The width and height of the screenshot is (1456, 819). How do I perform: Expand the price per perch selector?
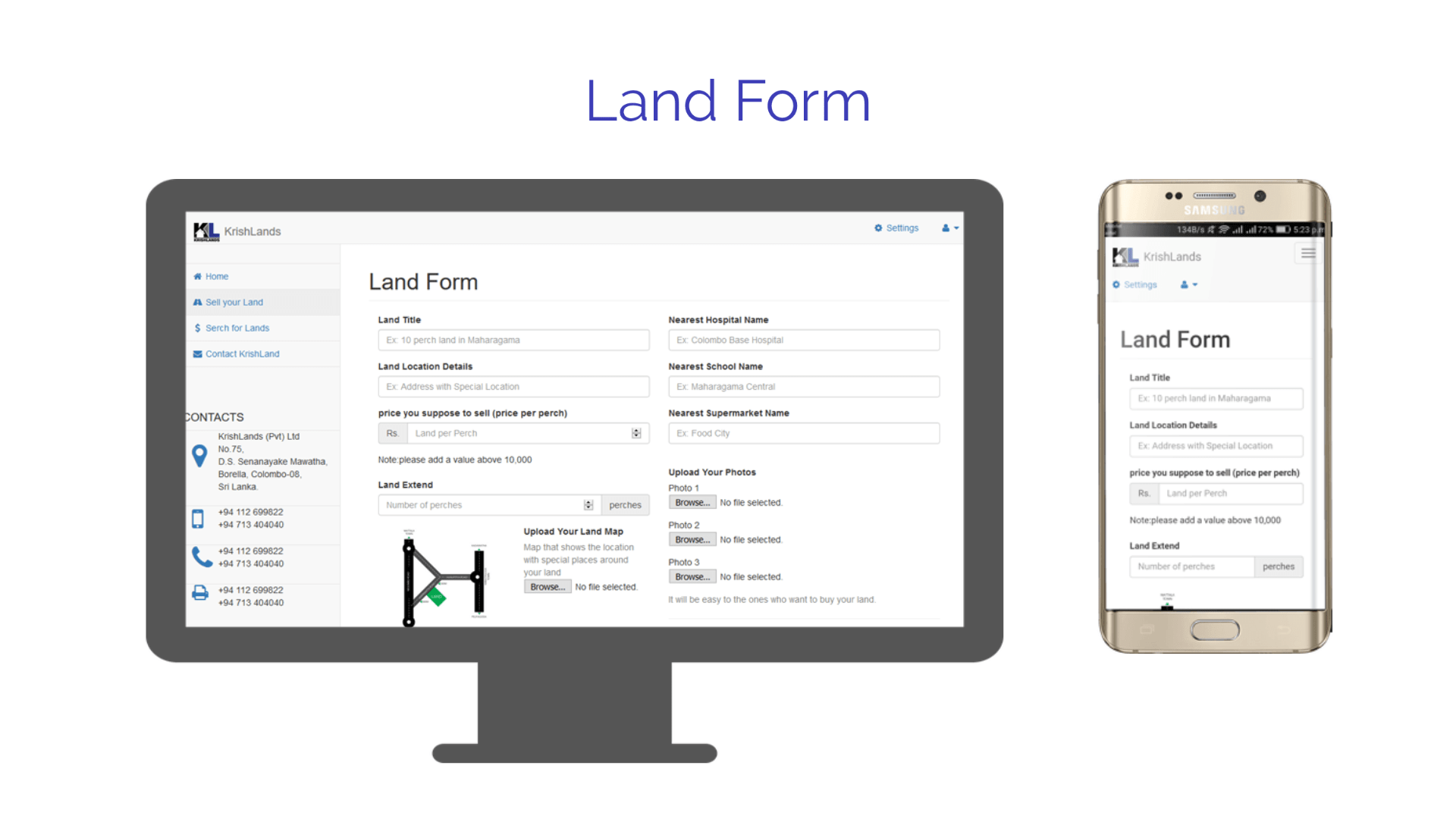coord(636,433)
